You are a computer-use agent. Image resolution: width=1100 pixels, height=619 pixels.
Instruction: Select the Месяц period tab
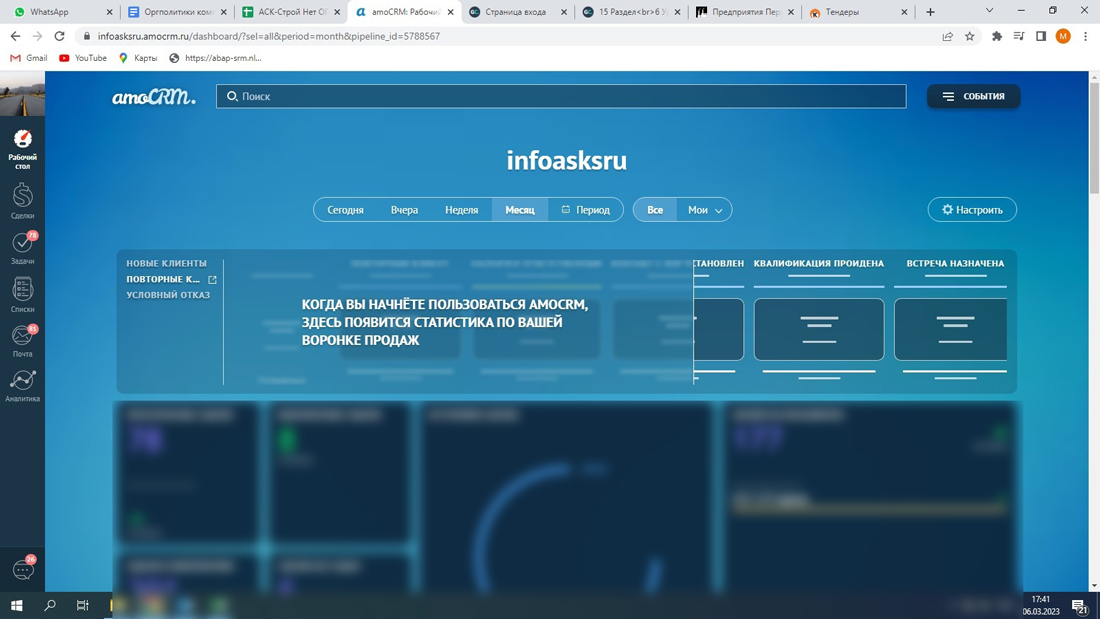520,210
